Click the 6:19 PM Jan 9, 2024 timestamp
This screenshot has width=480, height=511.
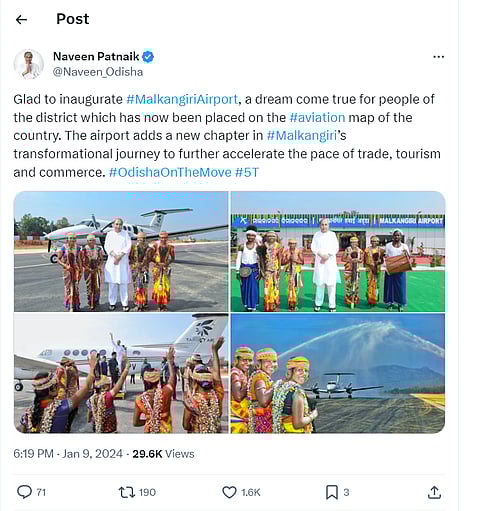tap(68, 454)
